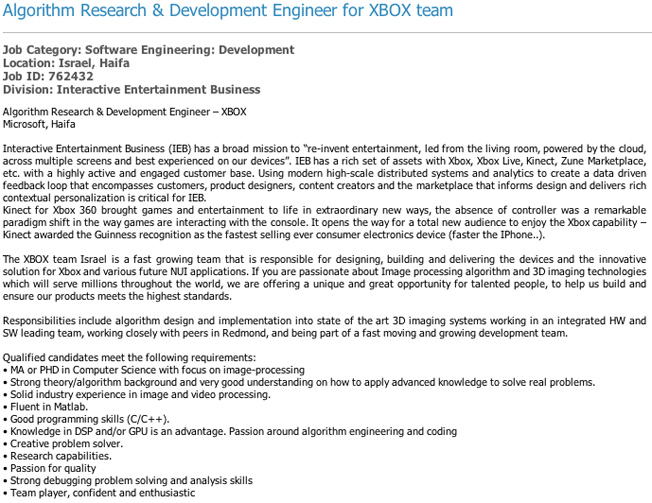This screenshot has height=503, width=652.
Task: Click the 'Knowledge in DSP and/or GPU' bullet
Action: [230, 431]
